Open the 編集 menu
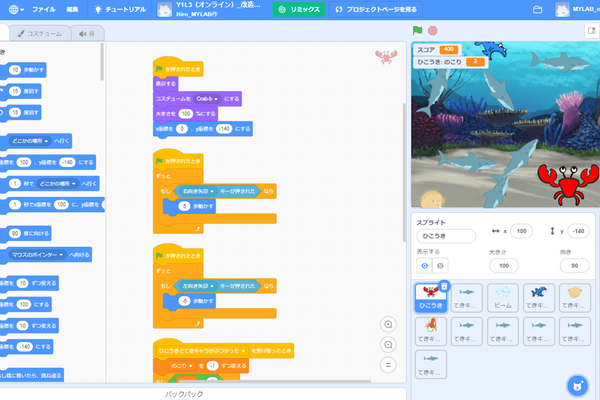Screen dimensions: 600x400 click(x=72, y=10)
